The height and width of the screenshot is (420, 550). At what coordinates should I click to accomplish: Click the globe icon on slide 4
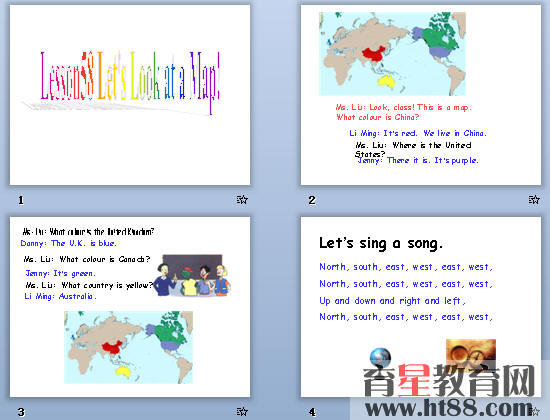pos(380,358)
